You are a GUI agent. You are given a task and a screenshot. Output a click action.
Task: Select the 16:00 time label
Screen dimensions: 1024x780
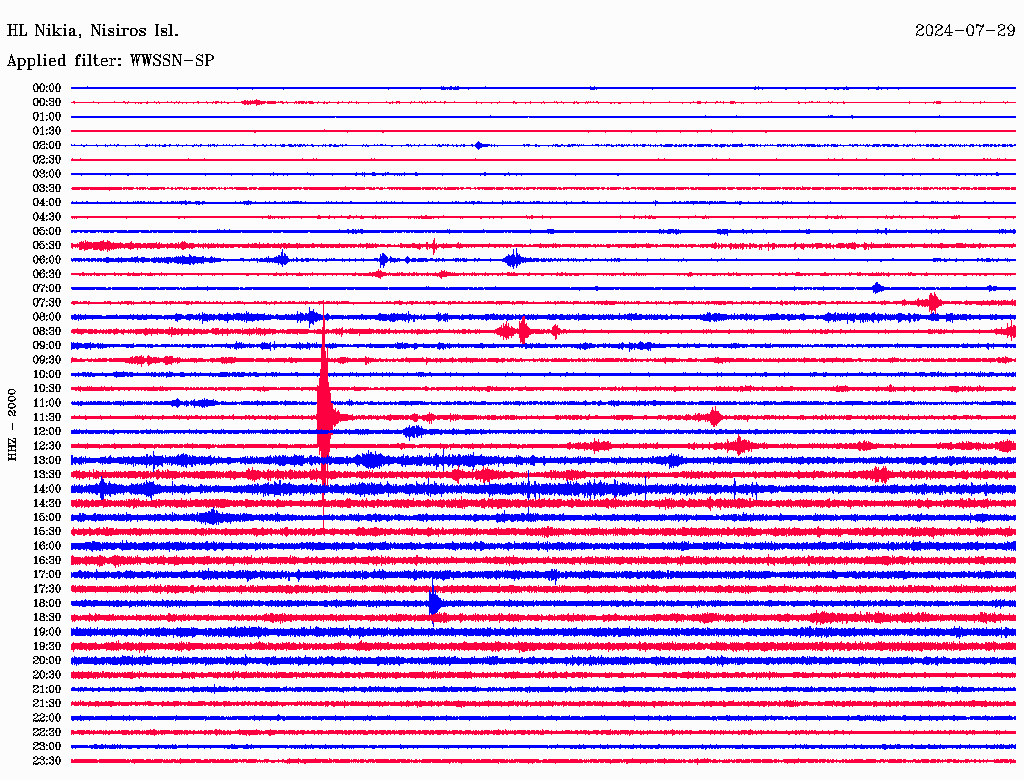click(x=47, y=546)
